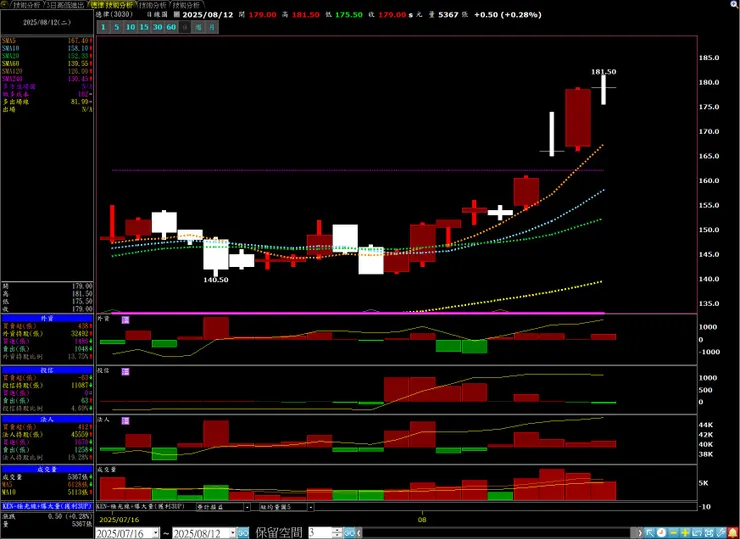Click the SMA5 legend row
This screenshot has width=740, height=539.
[47, 41]
